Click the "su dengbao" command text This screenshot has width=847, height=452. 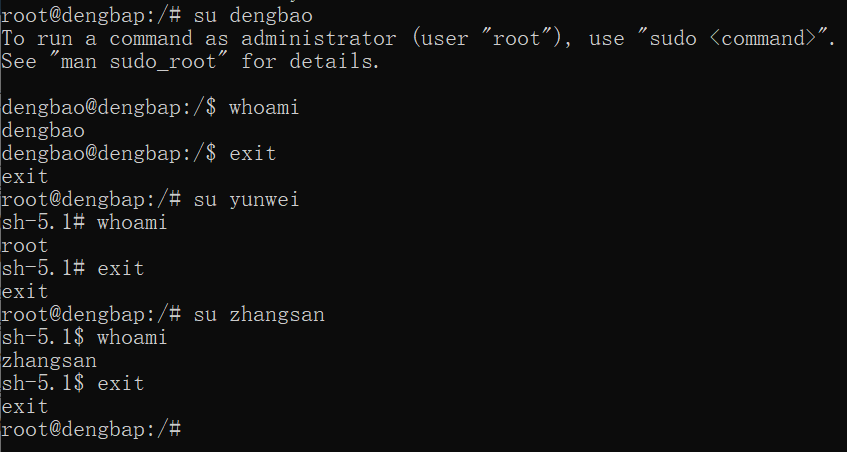click(253, 16)
